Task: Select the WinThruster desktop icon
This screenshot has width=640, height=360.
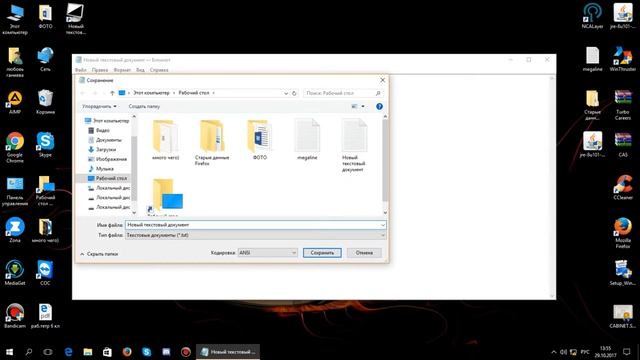Action: point(623,59)
